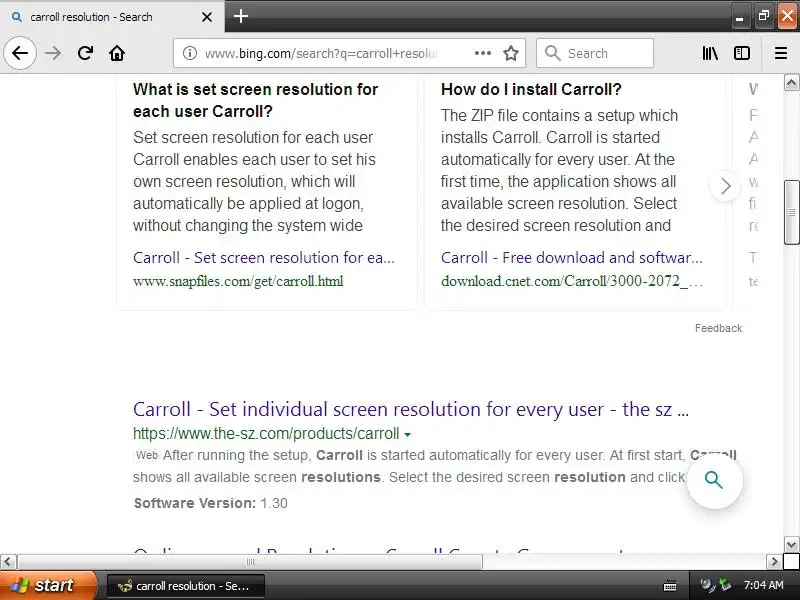Viewport: 800px width, 600px height.
Task: Go back to the previous page
Action: [x=20, y=53]
